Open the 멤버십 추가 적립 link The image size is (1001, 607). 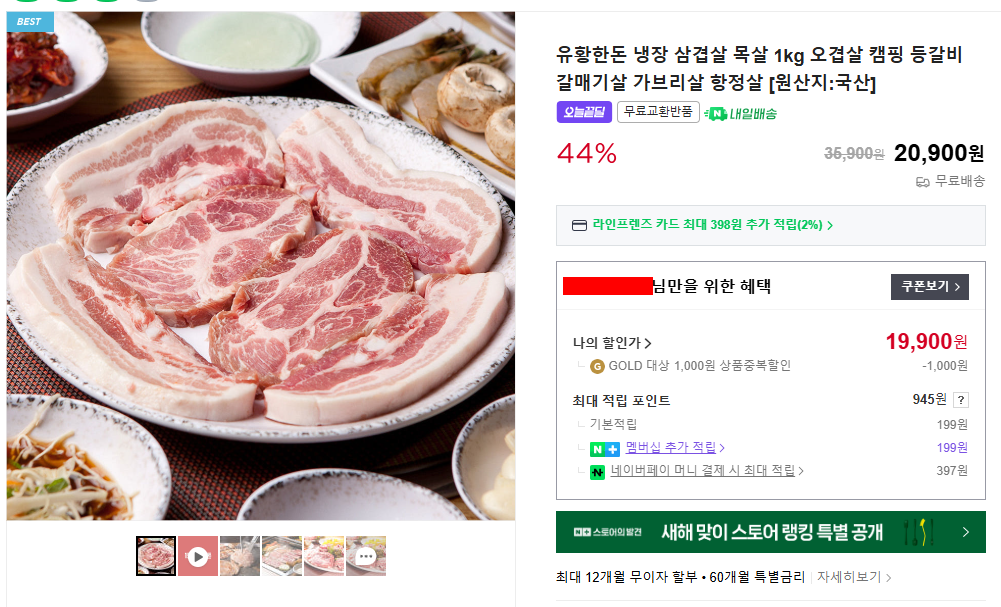pyautogui.click(x=675, y=448)
